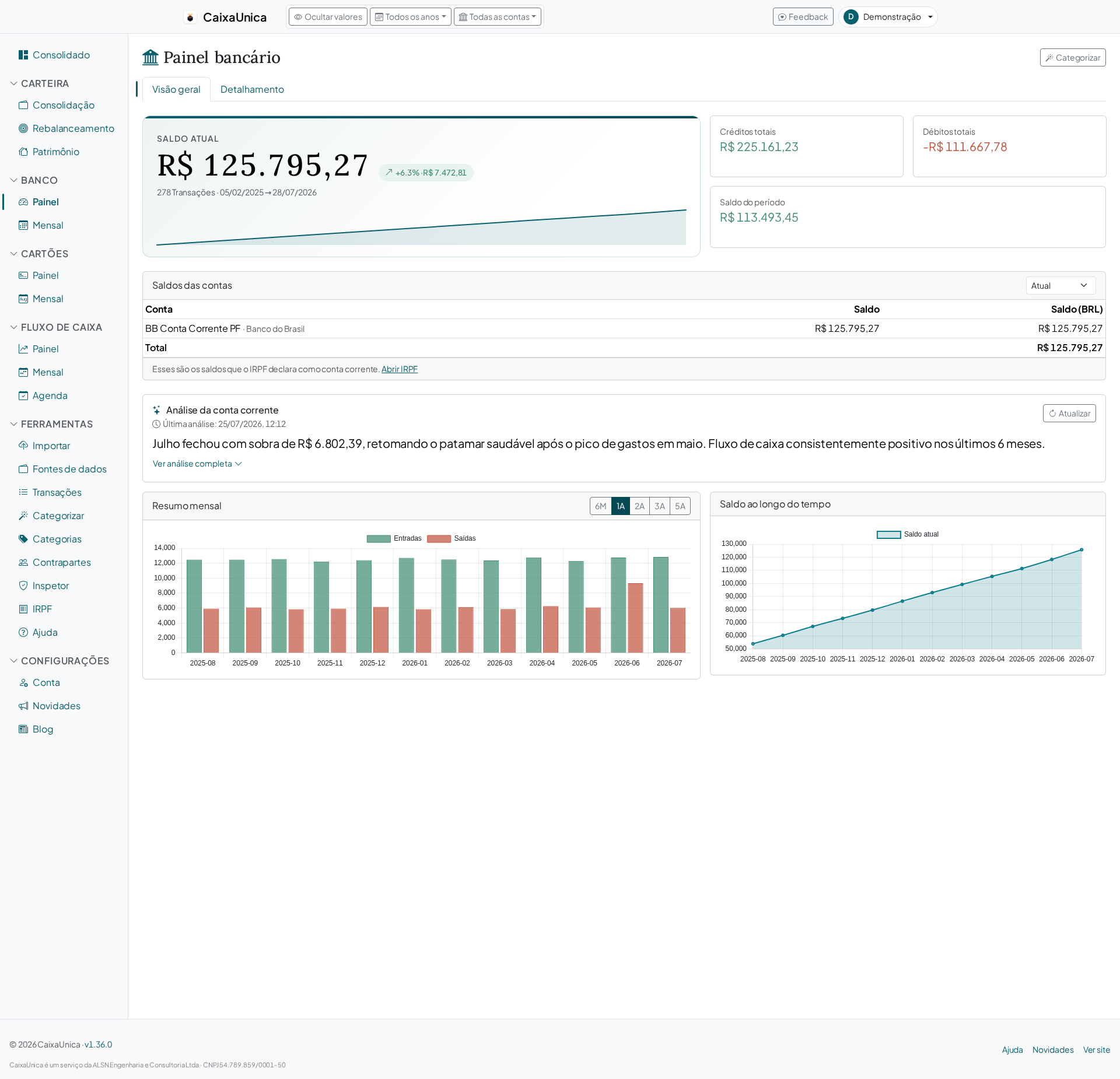Toggle Saldo atual series in legend
The width and height of the screenshot is (1120, 1079).
pos(908,534)
